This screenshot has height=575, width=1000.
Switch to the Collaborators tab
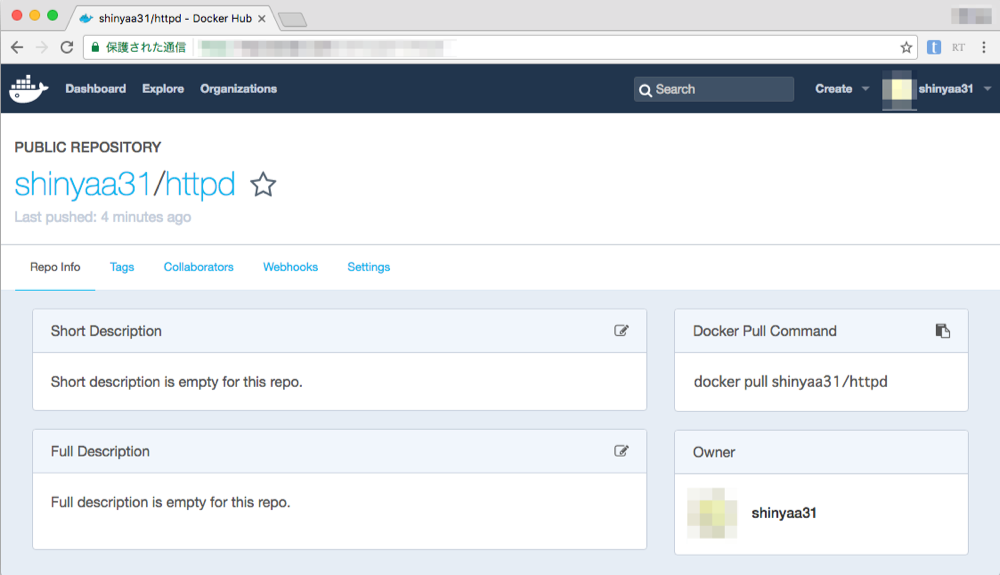coord(198,267)
